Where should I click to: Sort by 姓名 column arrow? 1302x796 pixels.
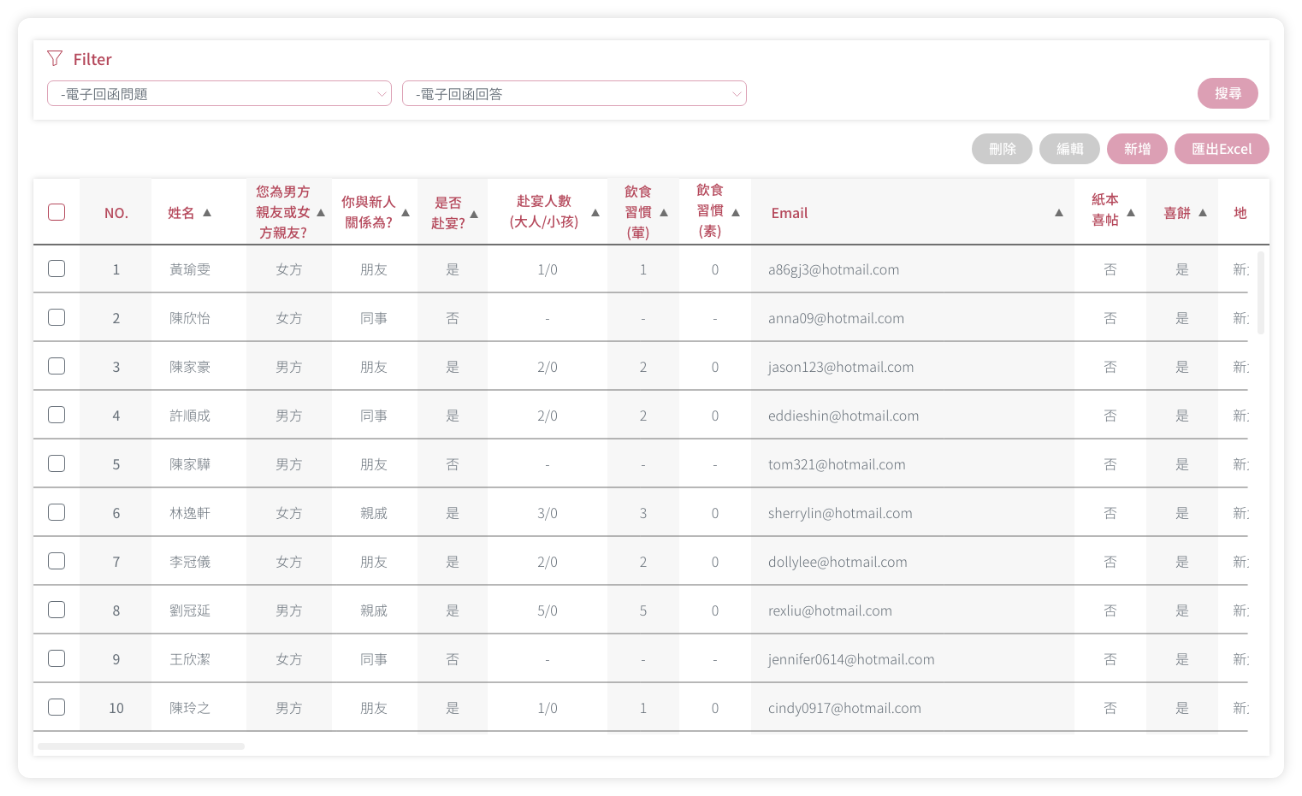click(x=207, y=213)
